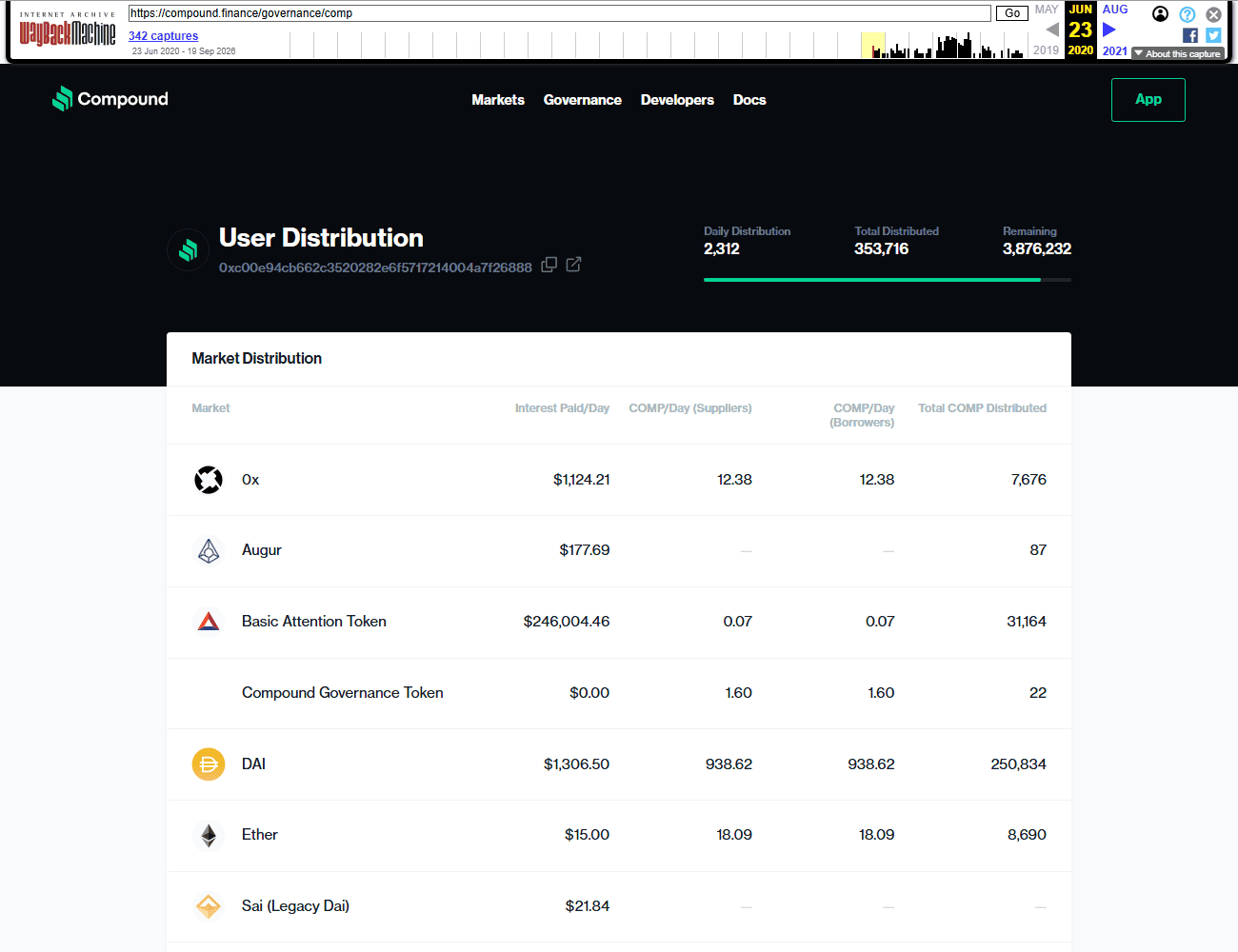
Task: Click the Total Distributed value 353,716
Action: coord(882,249)
